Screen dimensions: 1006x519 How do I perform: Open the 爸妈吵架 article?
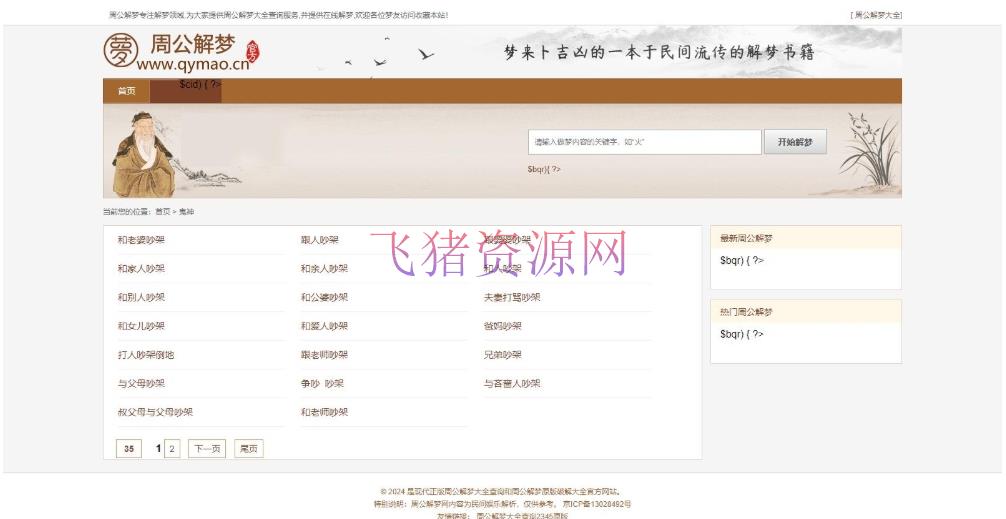tap(502, 326)
